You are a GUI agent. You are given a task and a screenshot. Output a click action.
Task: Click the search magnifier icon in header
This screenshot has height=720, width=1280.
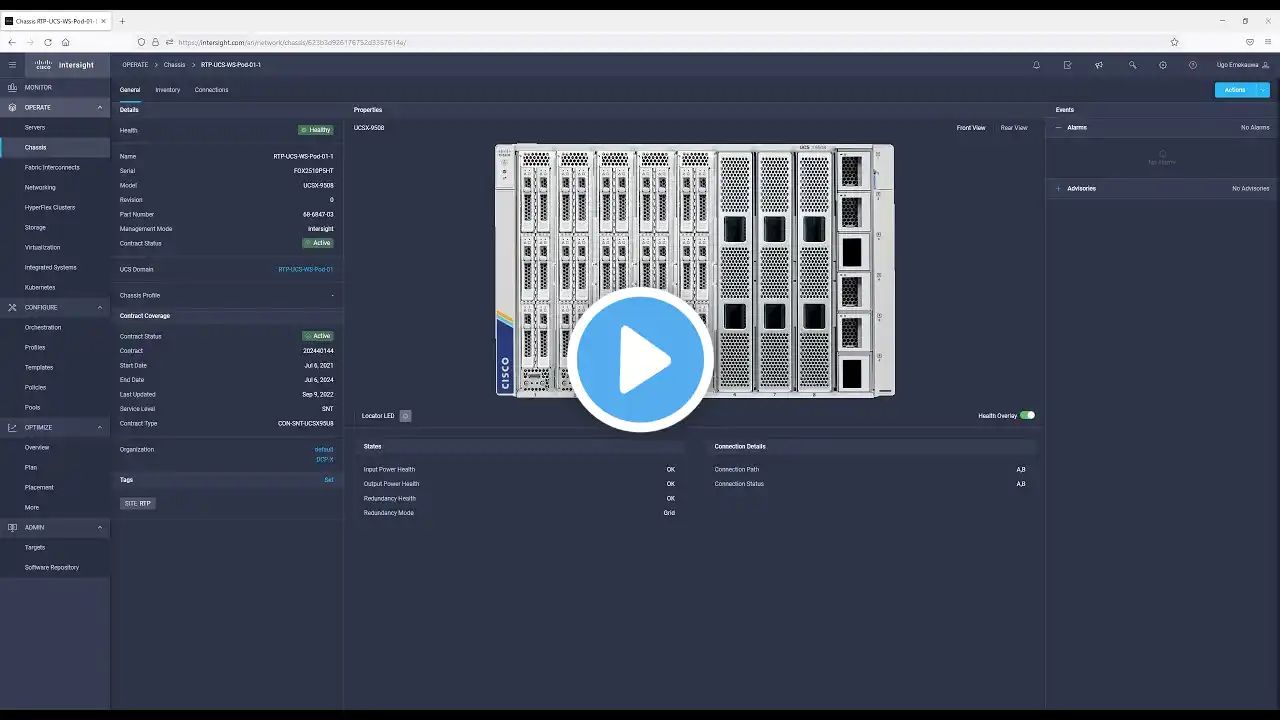pyautogui.click(x=1132, y=65)
